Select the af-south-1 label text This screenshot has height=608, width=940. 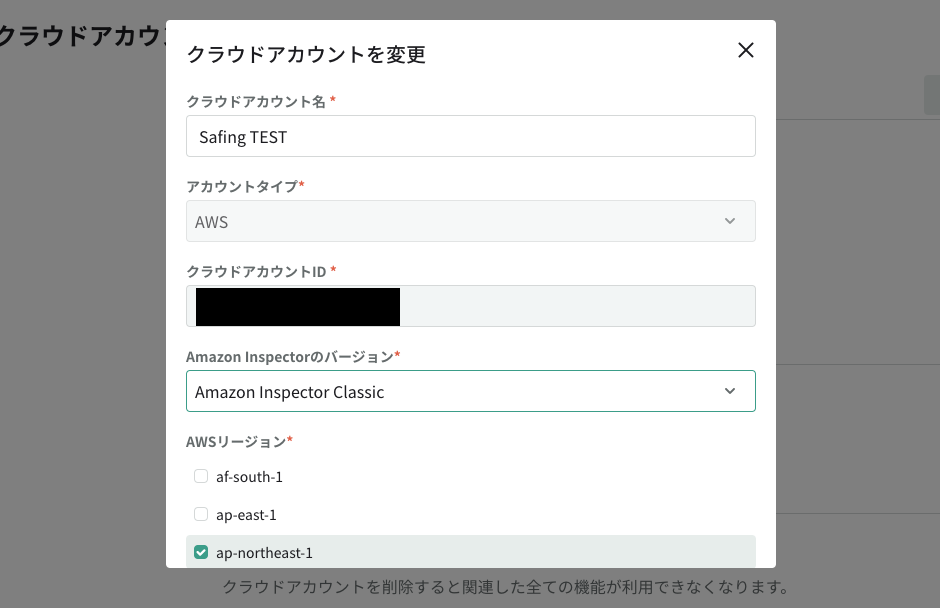249,477
